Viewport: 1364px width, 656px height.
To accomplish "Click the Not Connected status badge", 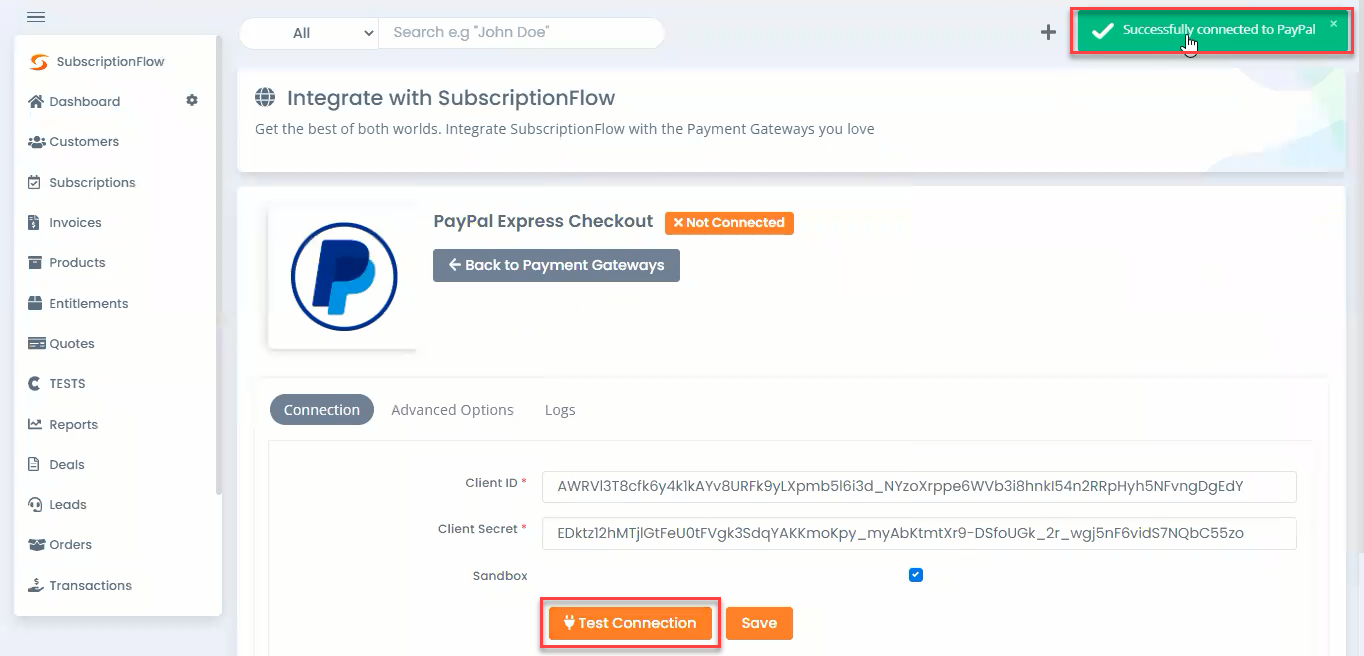I will pos(729,223).
